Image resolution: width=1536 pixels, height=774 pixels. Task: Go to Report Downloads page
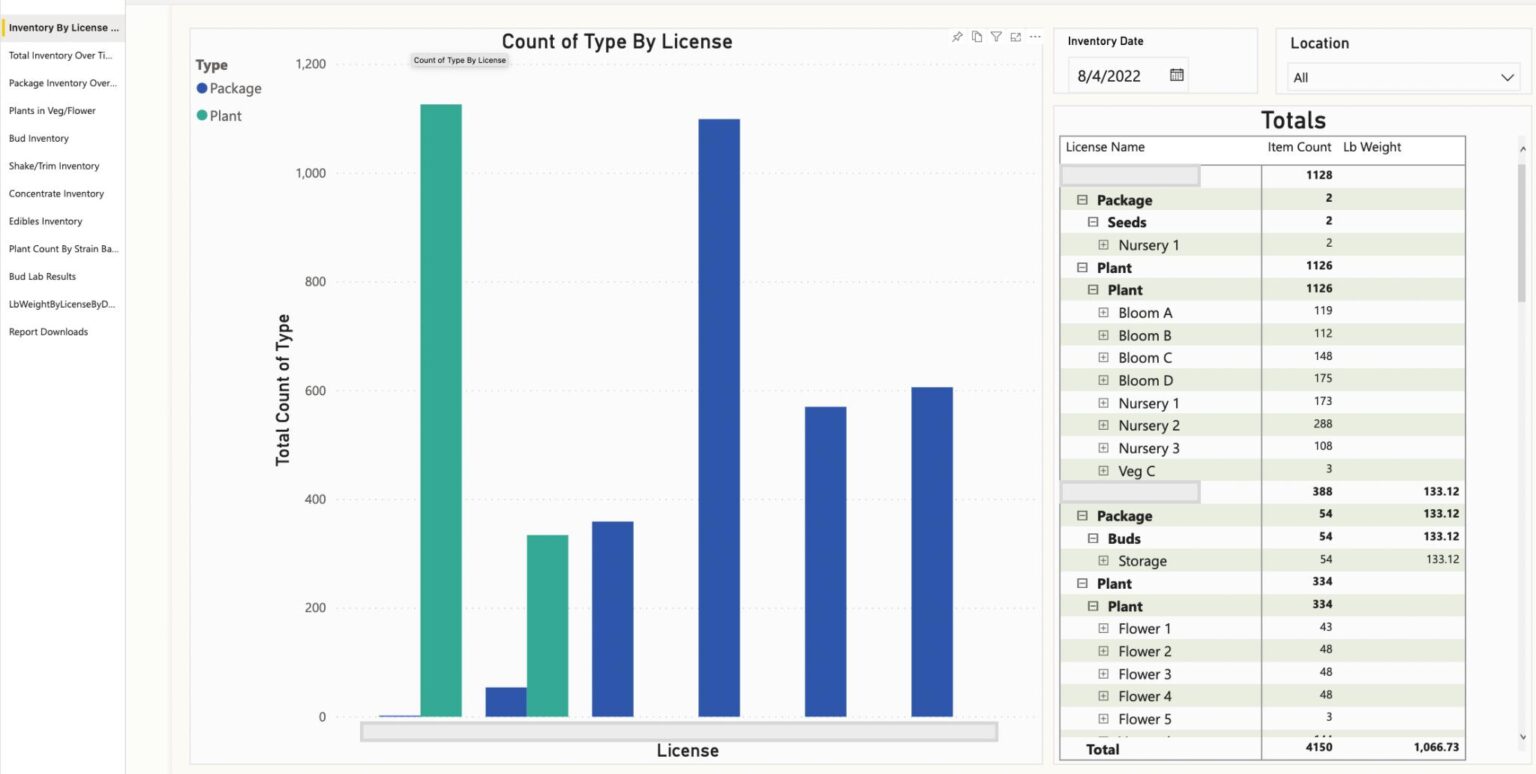(x=48, y=332)
